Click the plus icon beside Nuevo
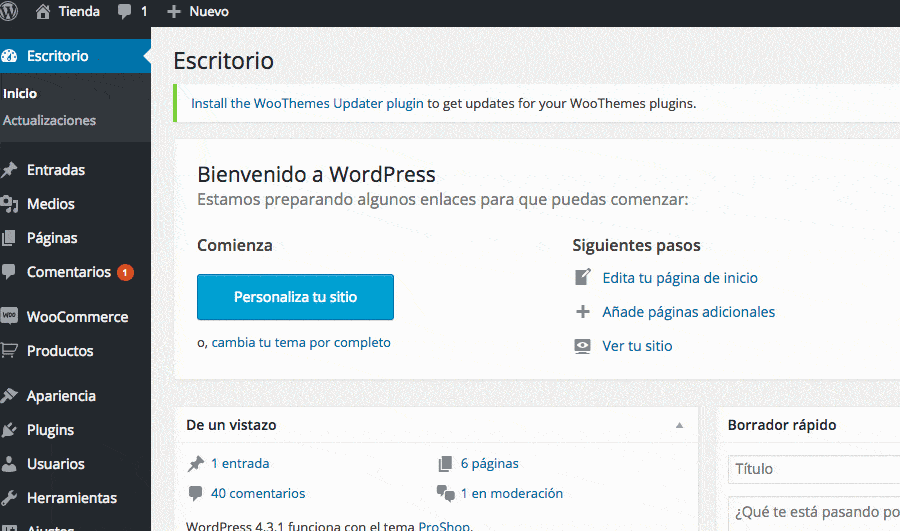 pyautogui.click(x=173, y=11)
